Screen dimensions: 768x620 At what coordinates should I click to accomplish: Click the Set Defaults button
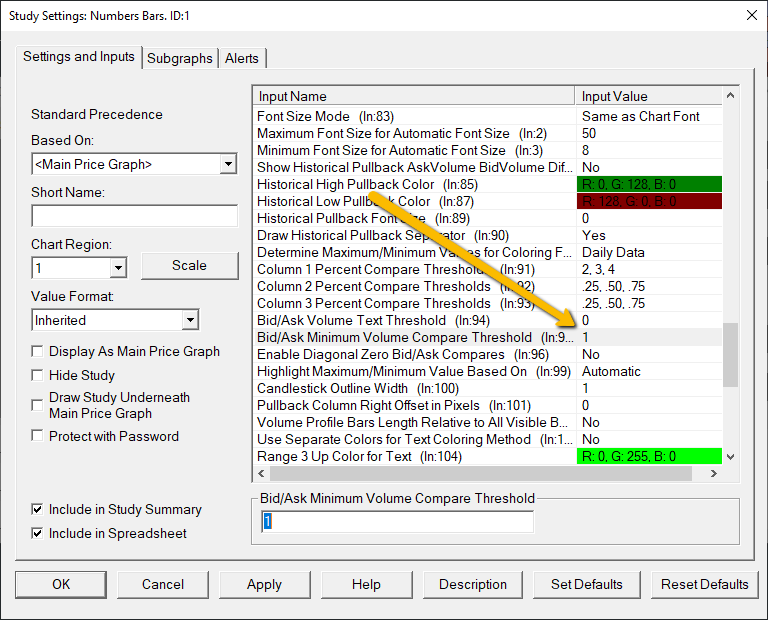tap(586, 584)
